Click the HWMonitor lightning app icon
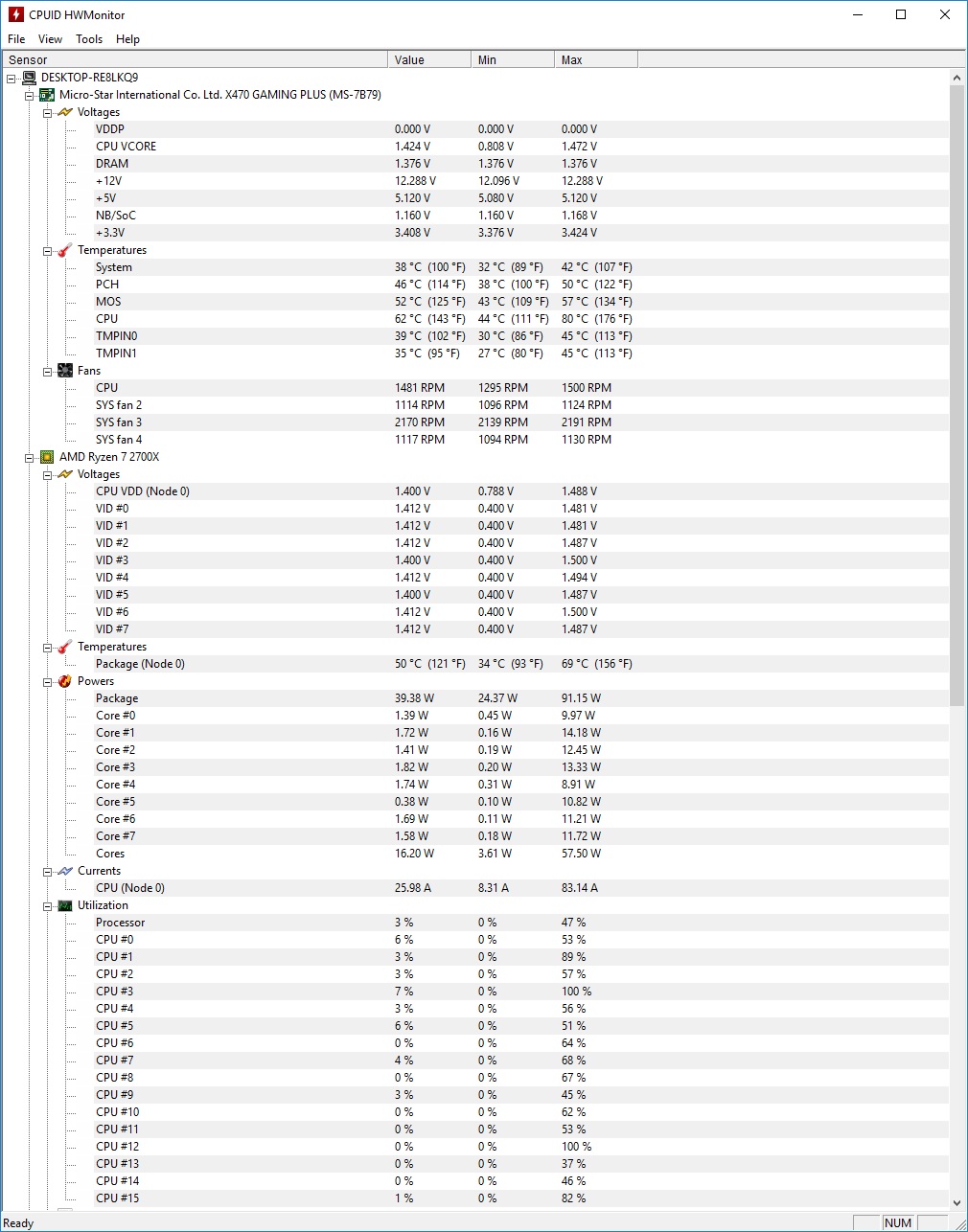Screen dimensions: 968x1232 (15, 14)
